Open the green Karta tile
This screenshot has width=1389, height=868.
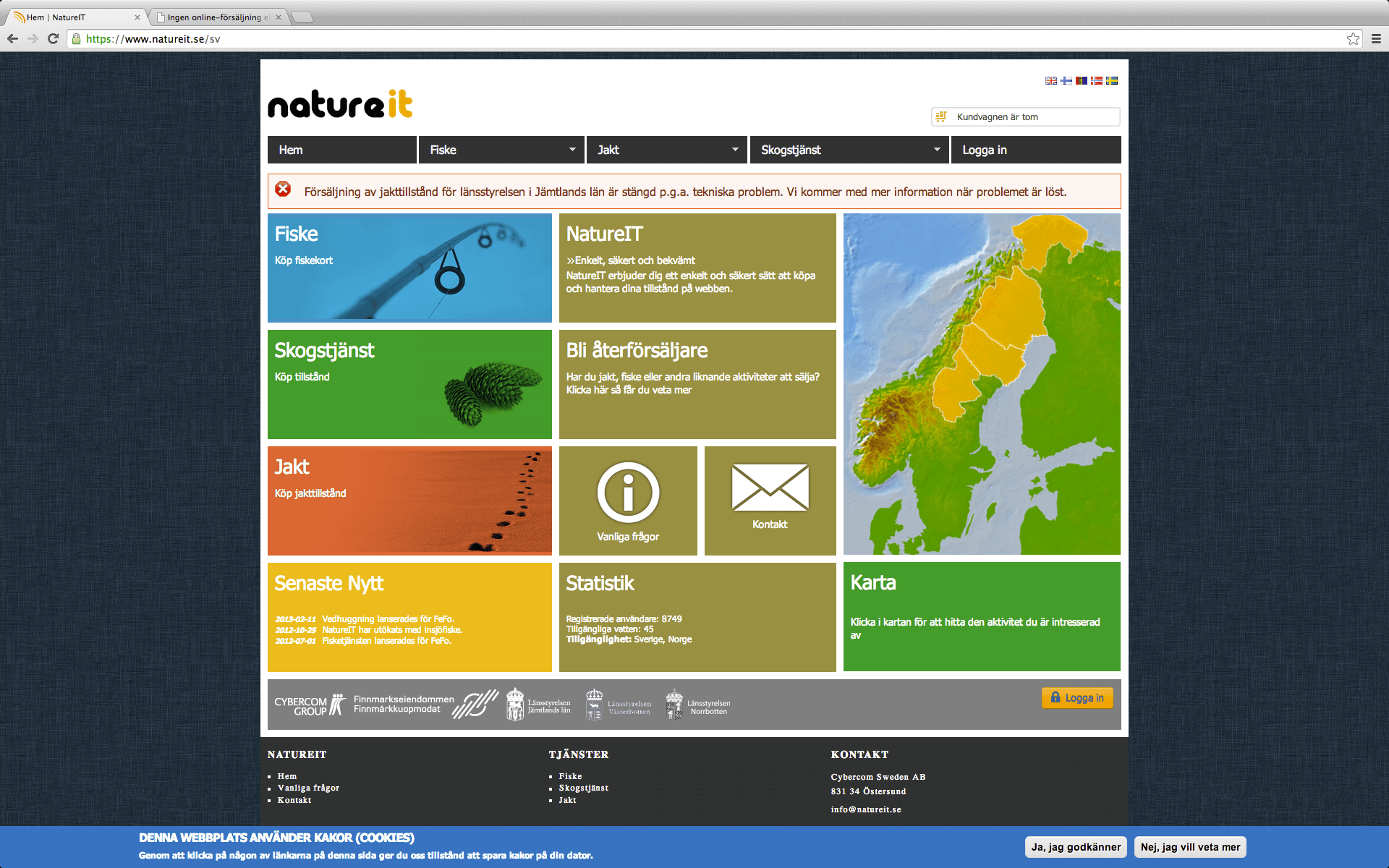point(982,617)
